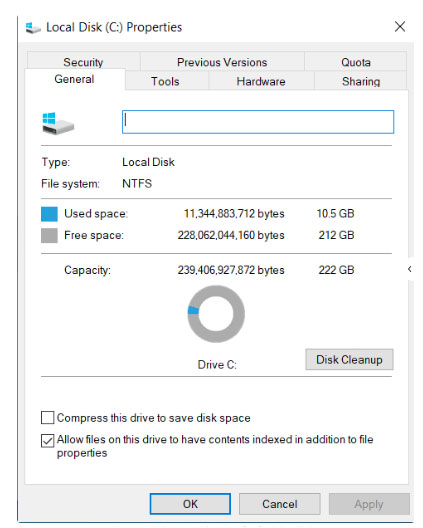Select the General tab
This screenshot has height=528, width=423.
(74, 79)
